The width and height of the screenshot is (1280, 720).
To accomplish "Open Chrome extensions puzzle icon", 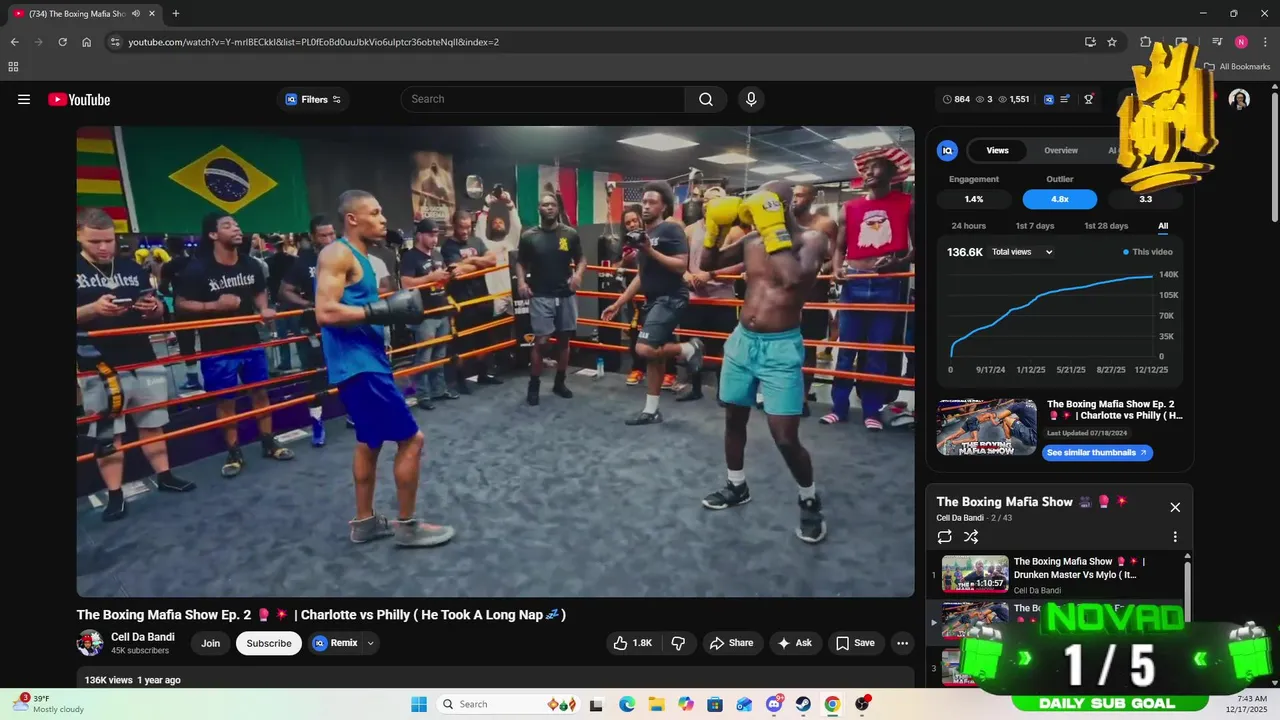I will [x=1146, y=42].
